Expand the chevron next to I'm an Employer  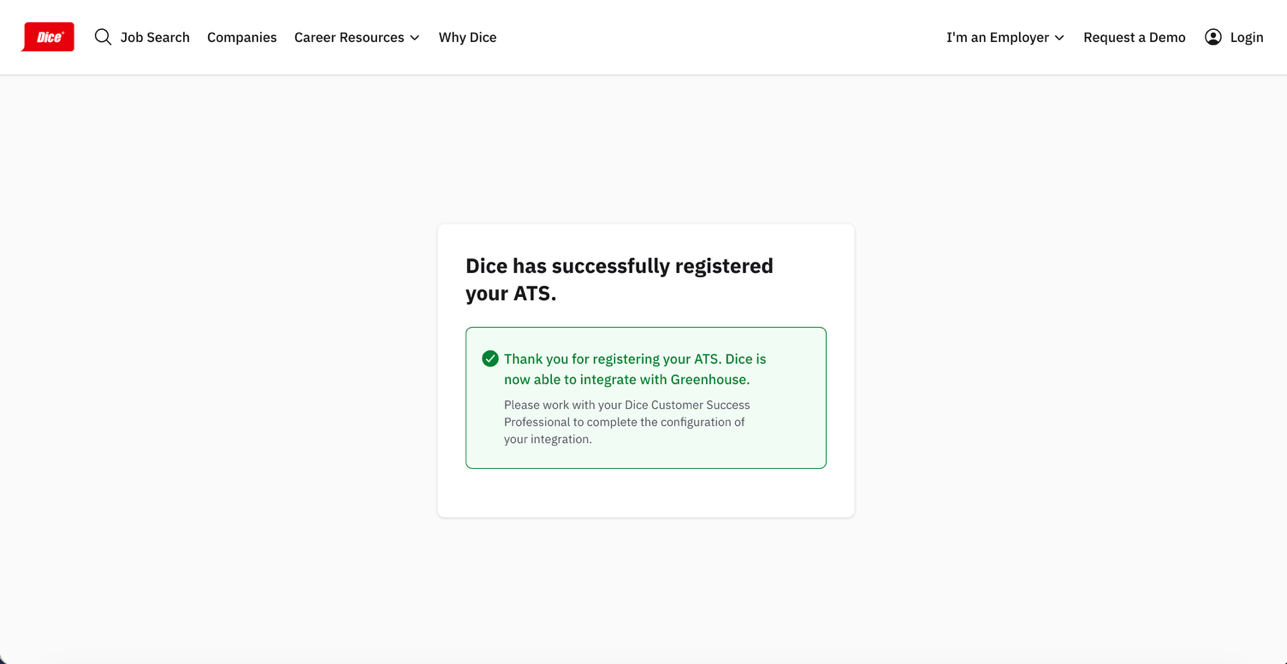coord(1059,38)
